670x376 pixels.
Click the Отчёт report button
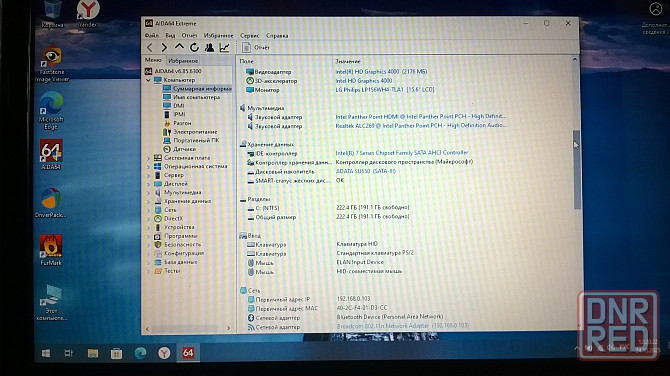coord(256,47)
